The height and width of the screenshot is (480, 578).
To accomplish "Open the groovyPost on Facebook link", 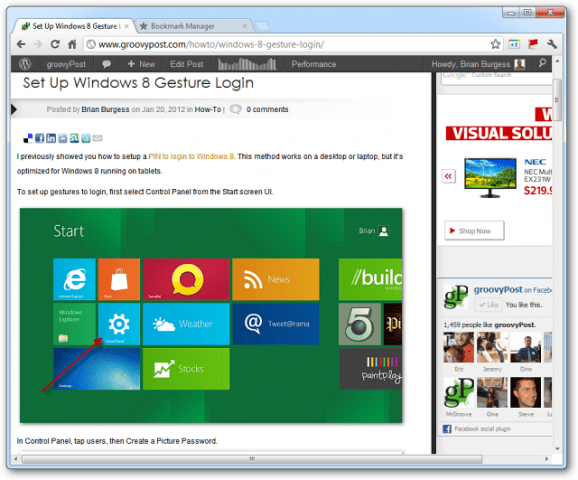I will click(513, 290).
